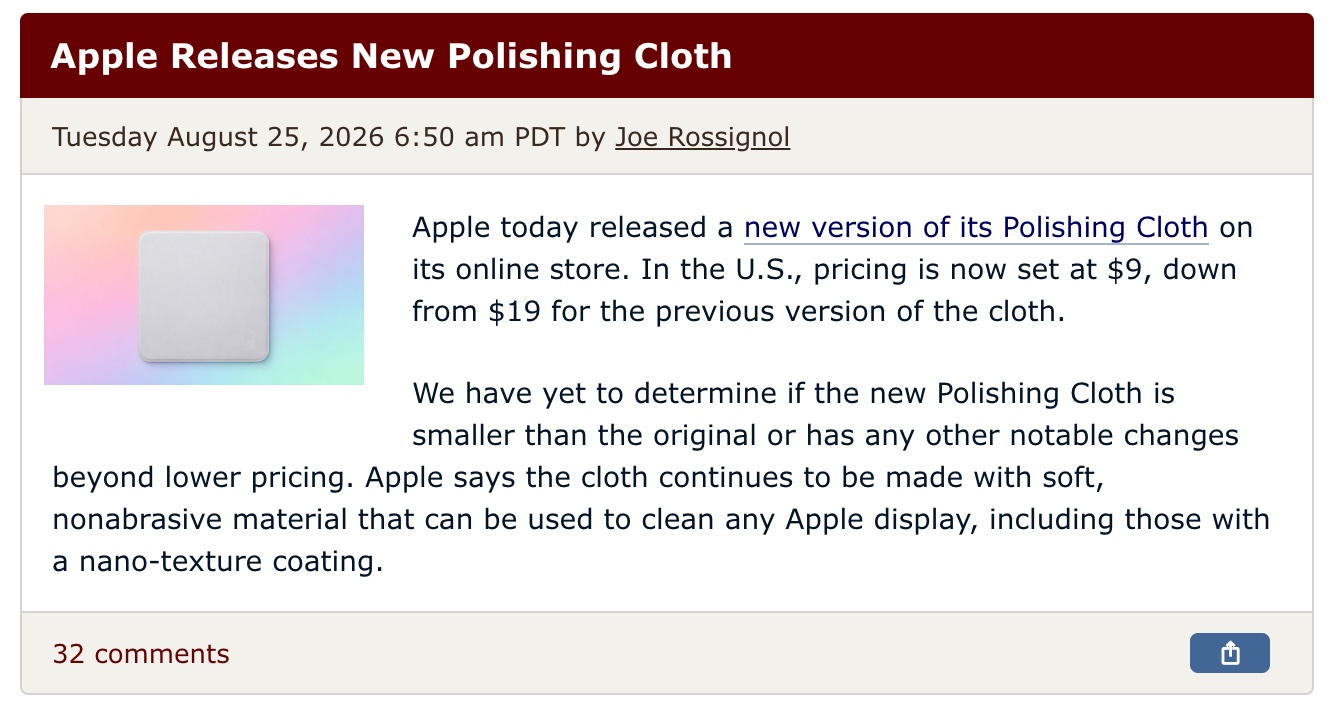
Task: Click the '6:50 am PDT' timestamp
Action: pos(481,136)
